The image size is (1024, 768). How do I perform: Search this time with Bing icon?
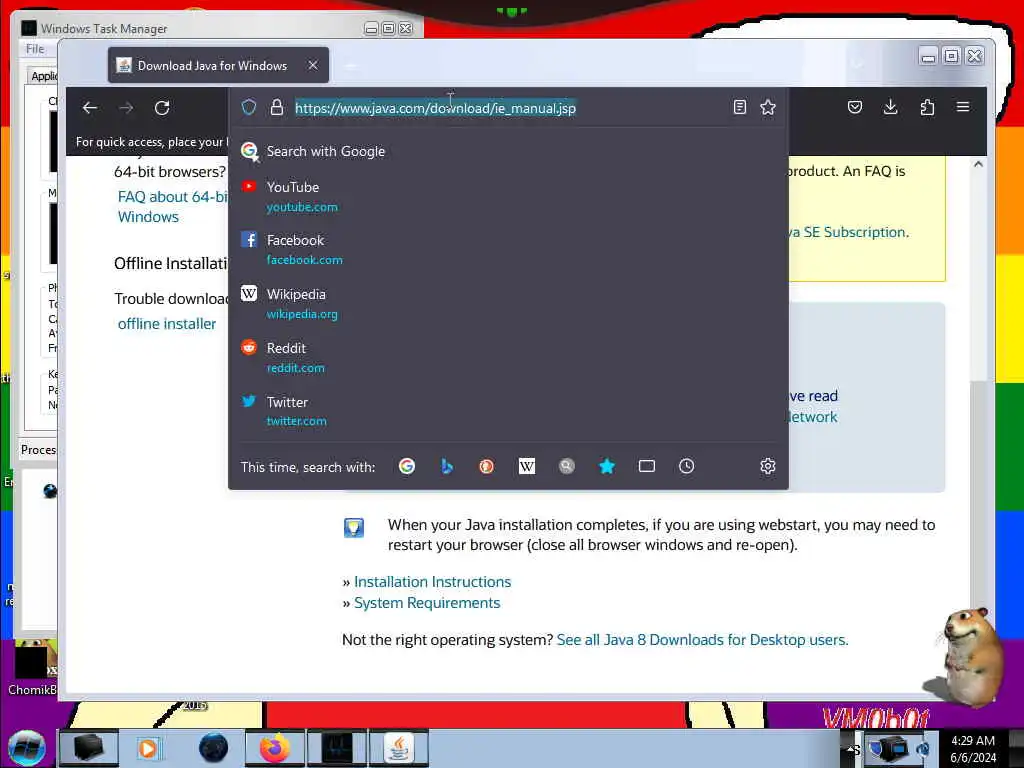[447, 466]
